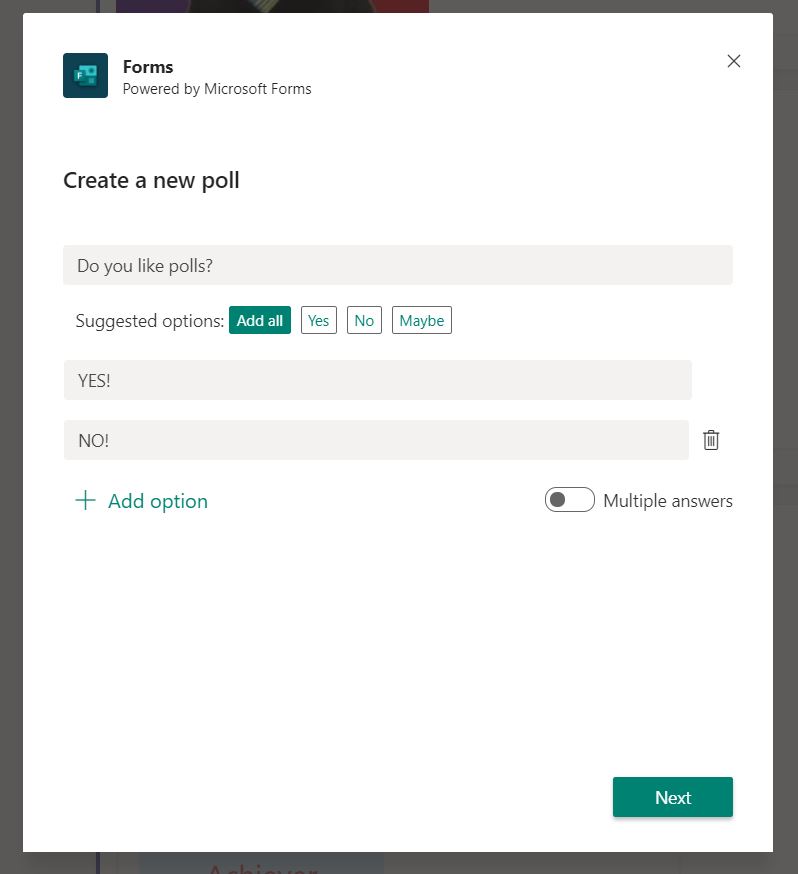Edit the YES! option field
The width and height of the screenshot is (798, 874).
[x=377, y=380]
